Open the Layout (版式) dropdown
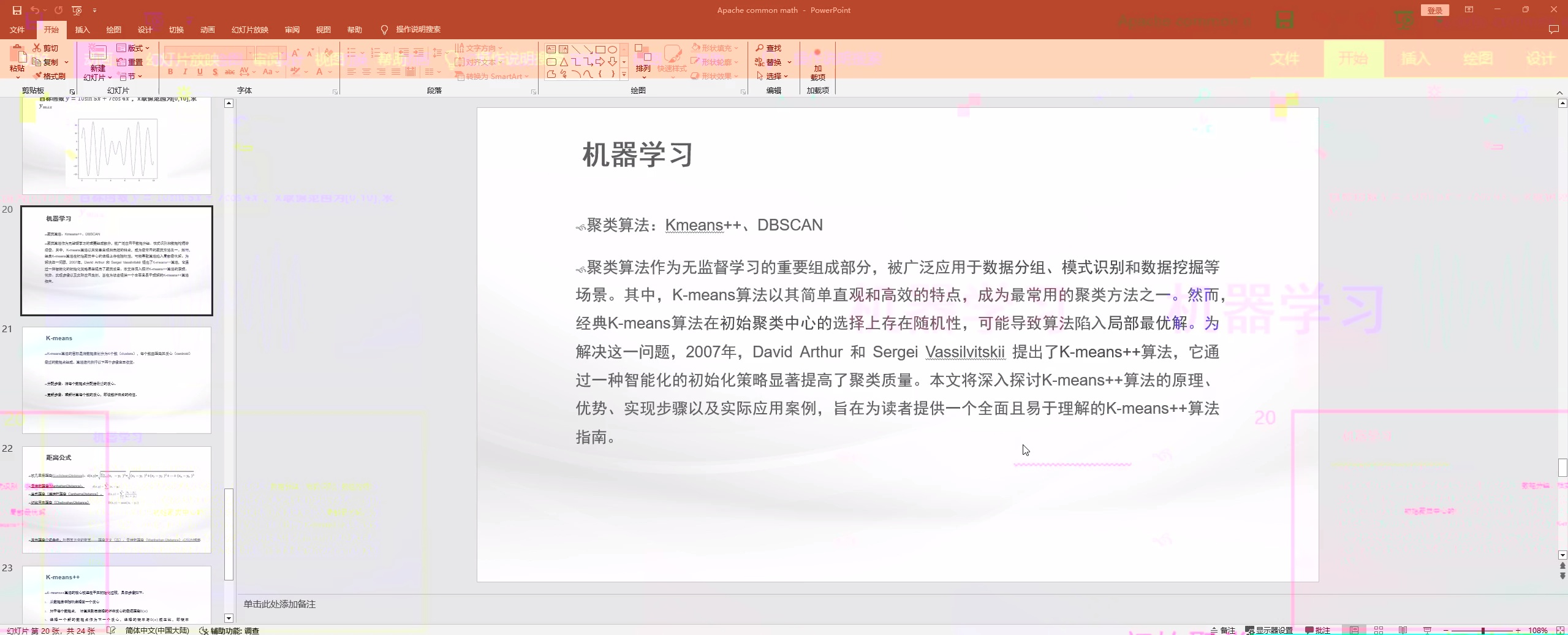1568x635 pixels. coord(133,48)
